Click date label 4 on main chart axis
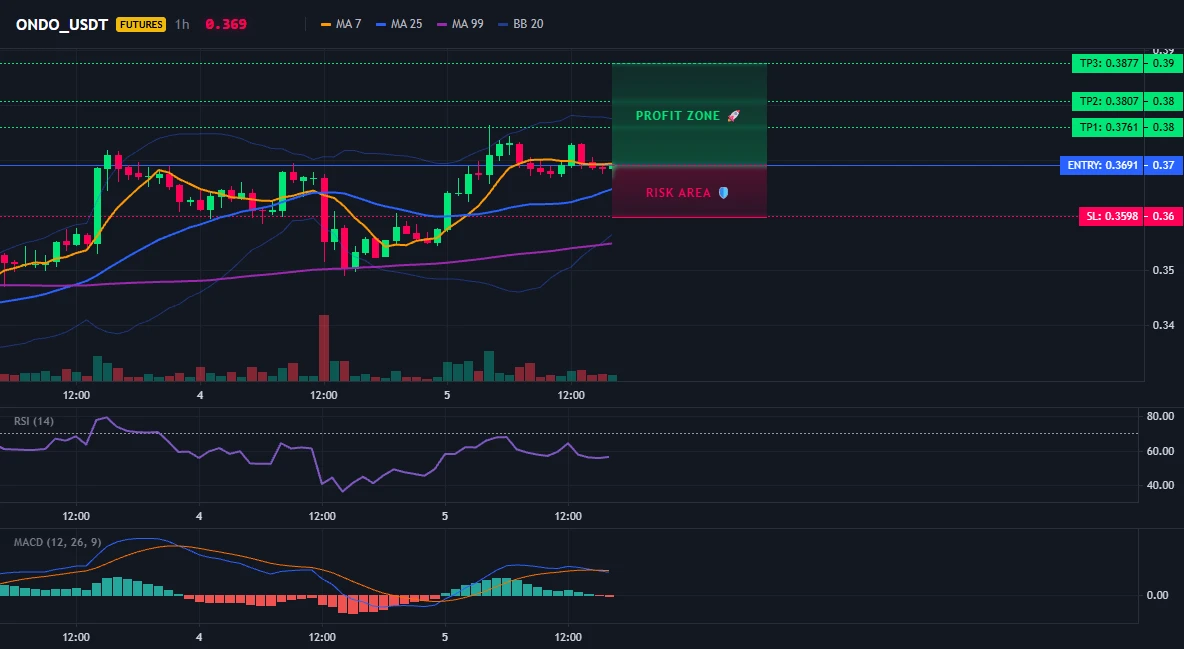 point(199,395)
